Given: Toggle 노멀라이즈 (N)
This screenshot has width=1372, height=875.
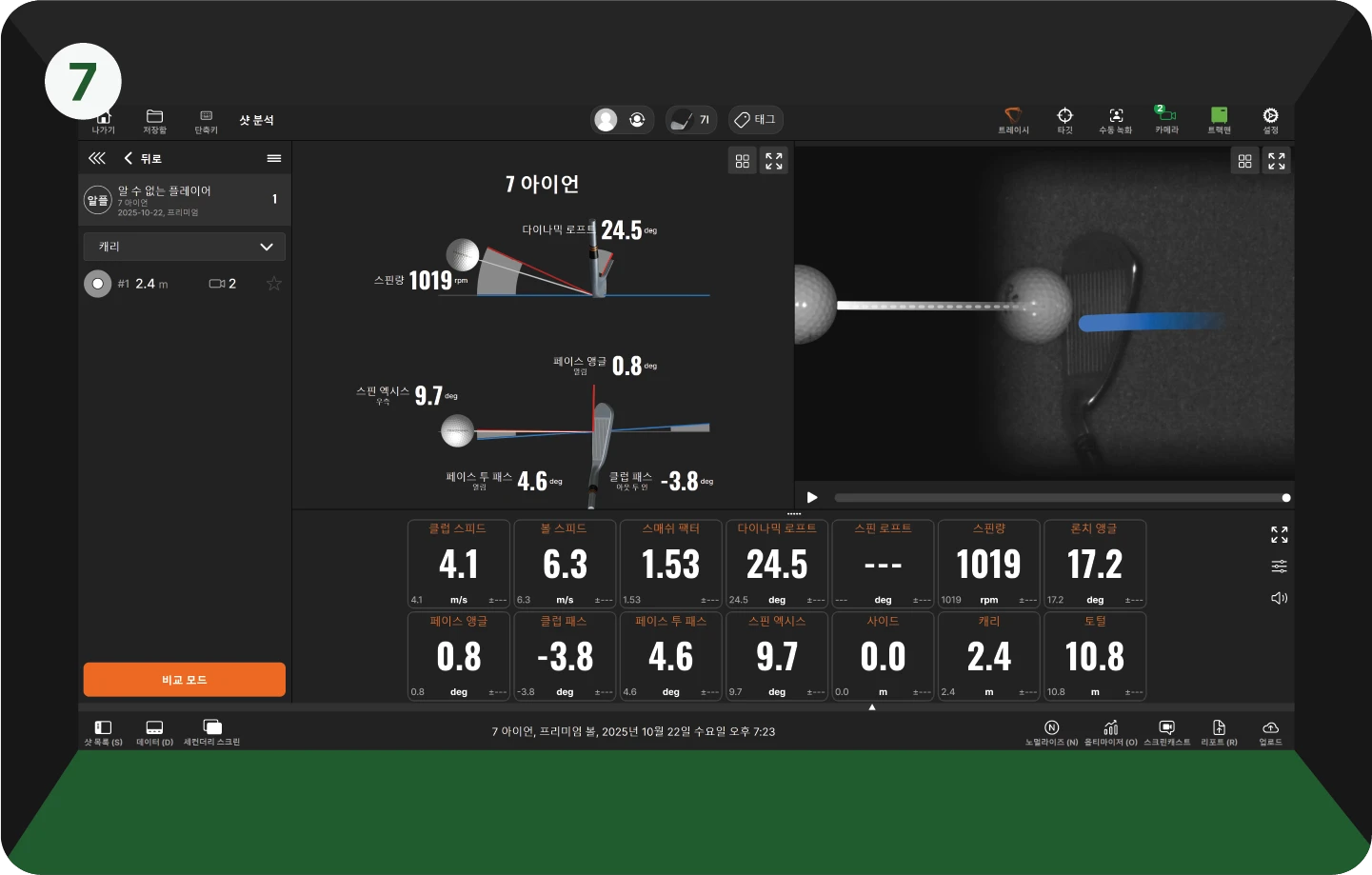Looking at the screenshot, I should click(x=1051, y=732).
